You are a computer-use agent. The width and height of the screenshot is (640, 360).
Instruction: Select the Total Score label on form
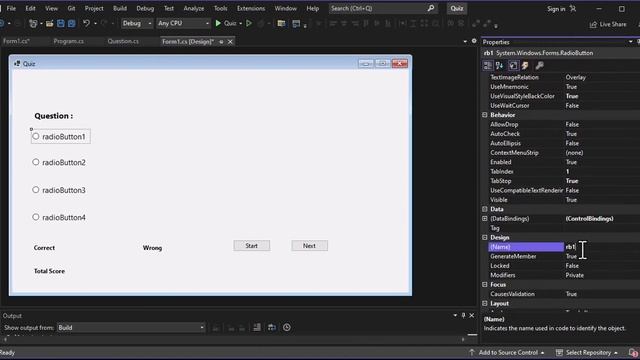tap(49, 271)
